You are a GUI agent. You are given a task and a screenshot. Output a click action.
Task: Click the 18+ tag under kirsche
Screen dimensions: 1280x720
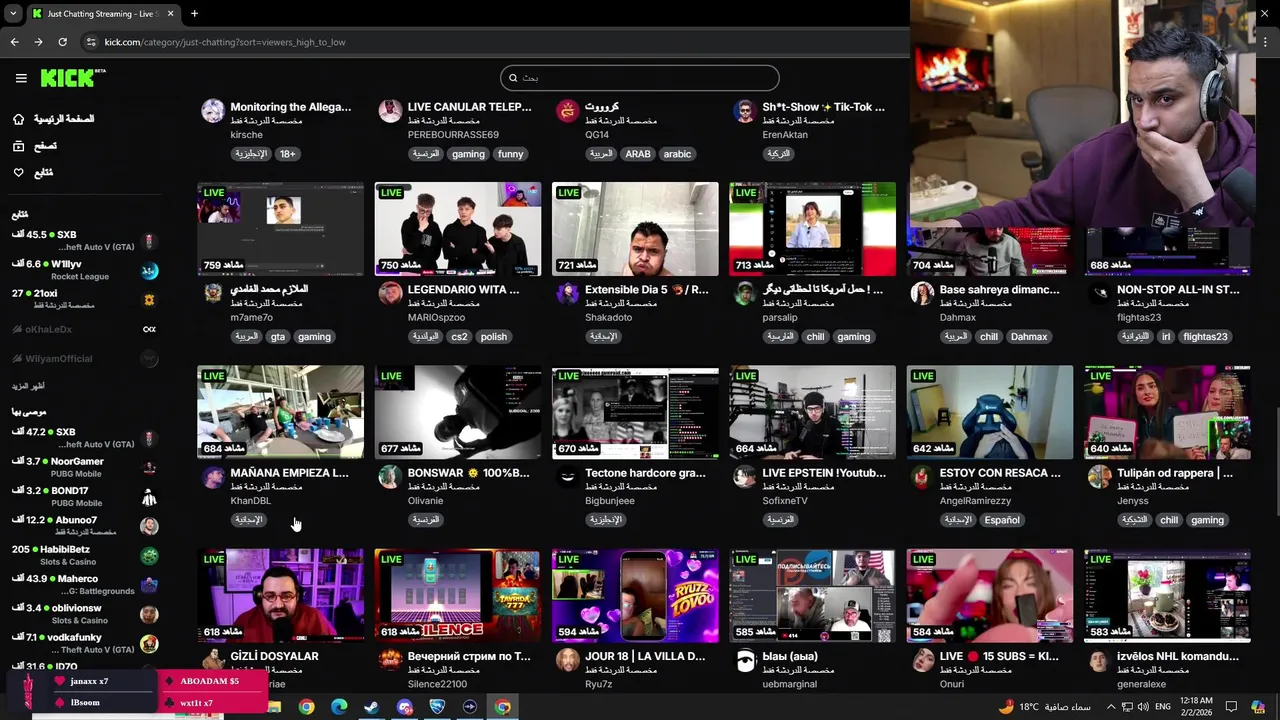tap(288, 154)
